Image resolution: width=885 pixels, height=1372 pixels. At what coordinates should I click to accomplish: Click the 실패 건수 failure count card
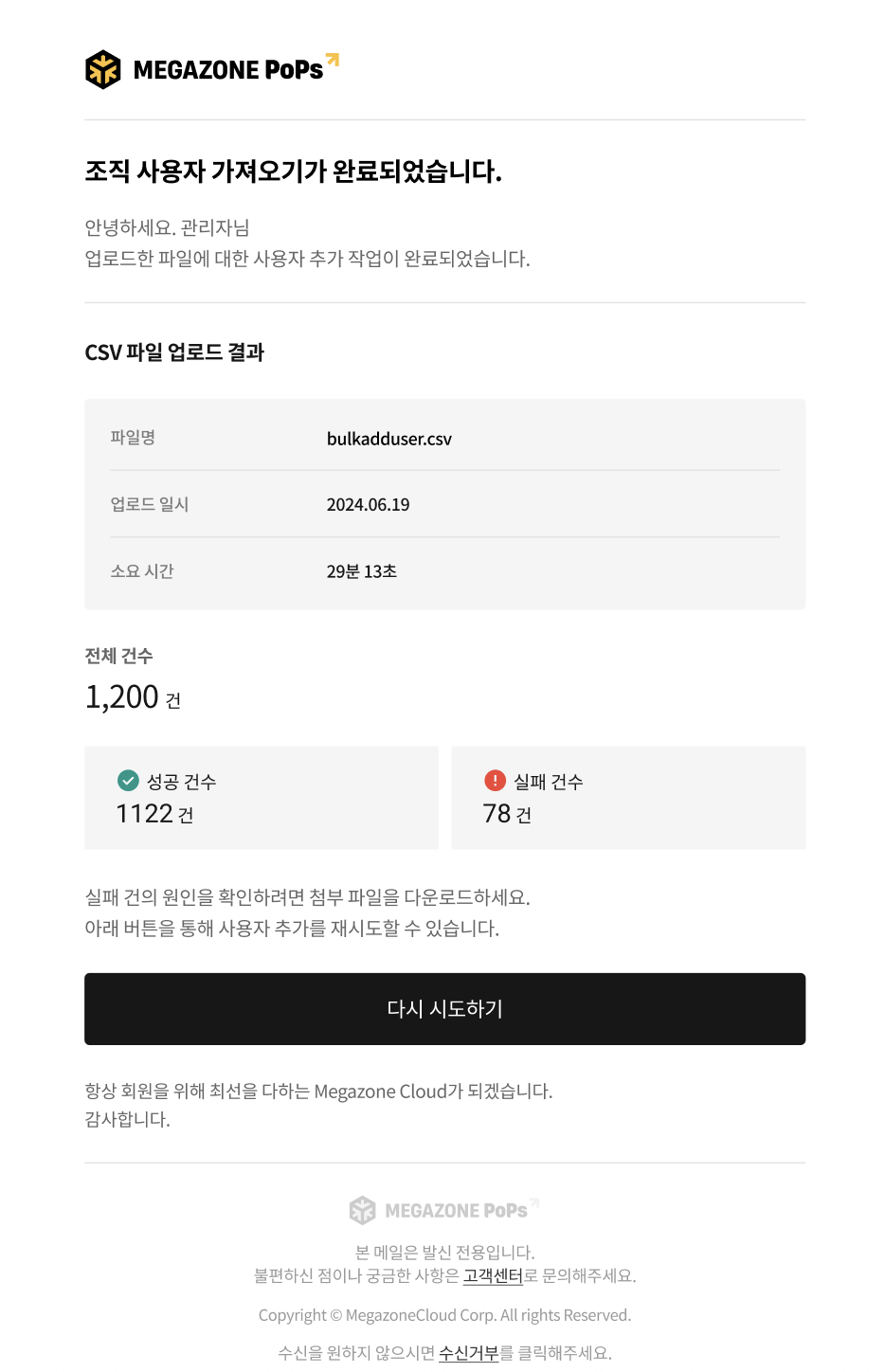click(628, 798)
